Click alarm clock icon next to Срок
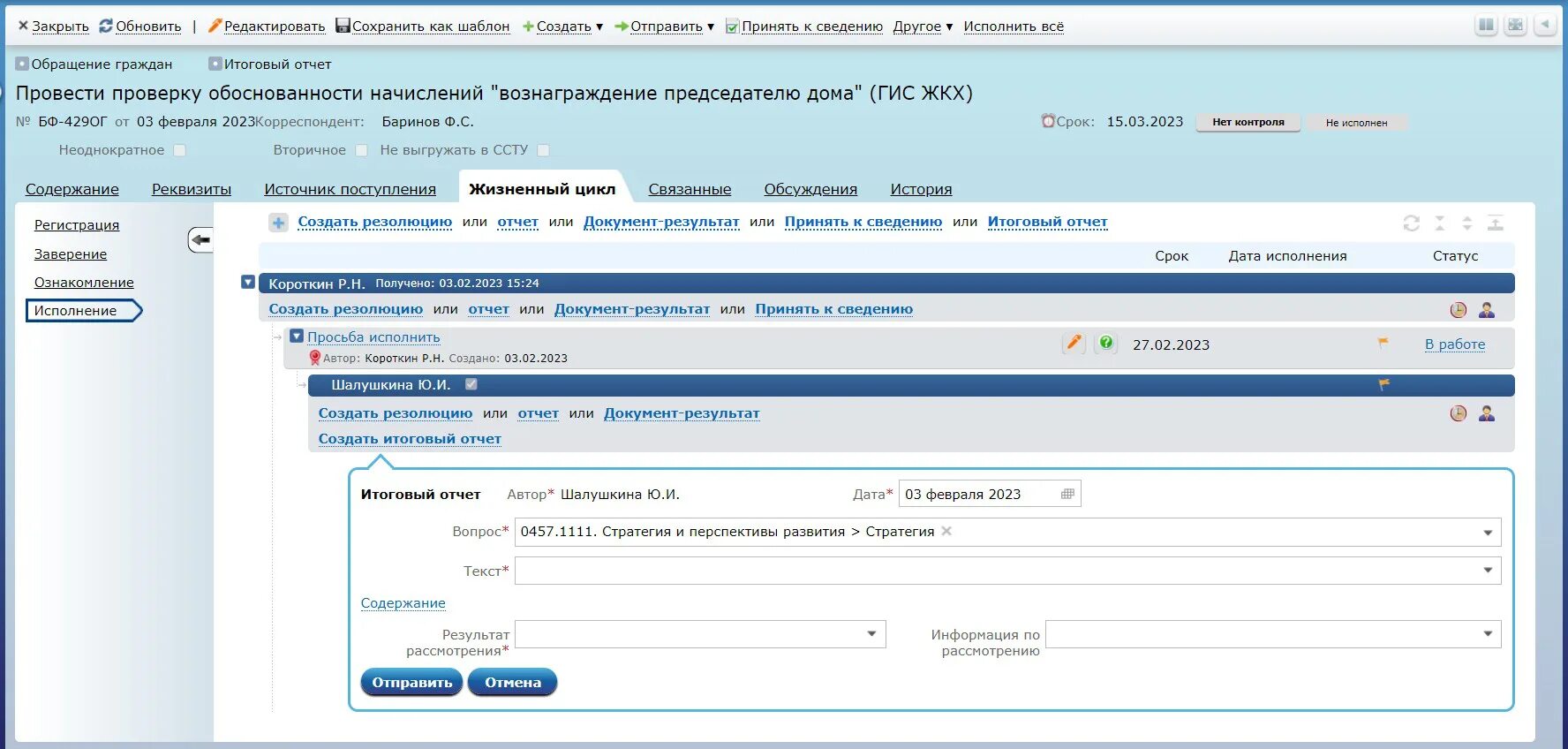Viewport: 1568px width, 749px height. click(1048, 121)
